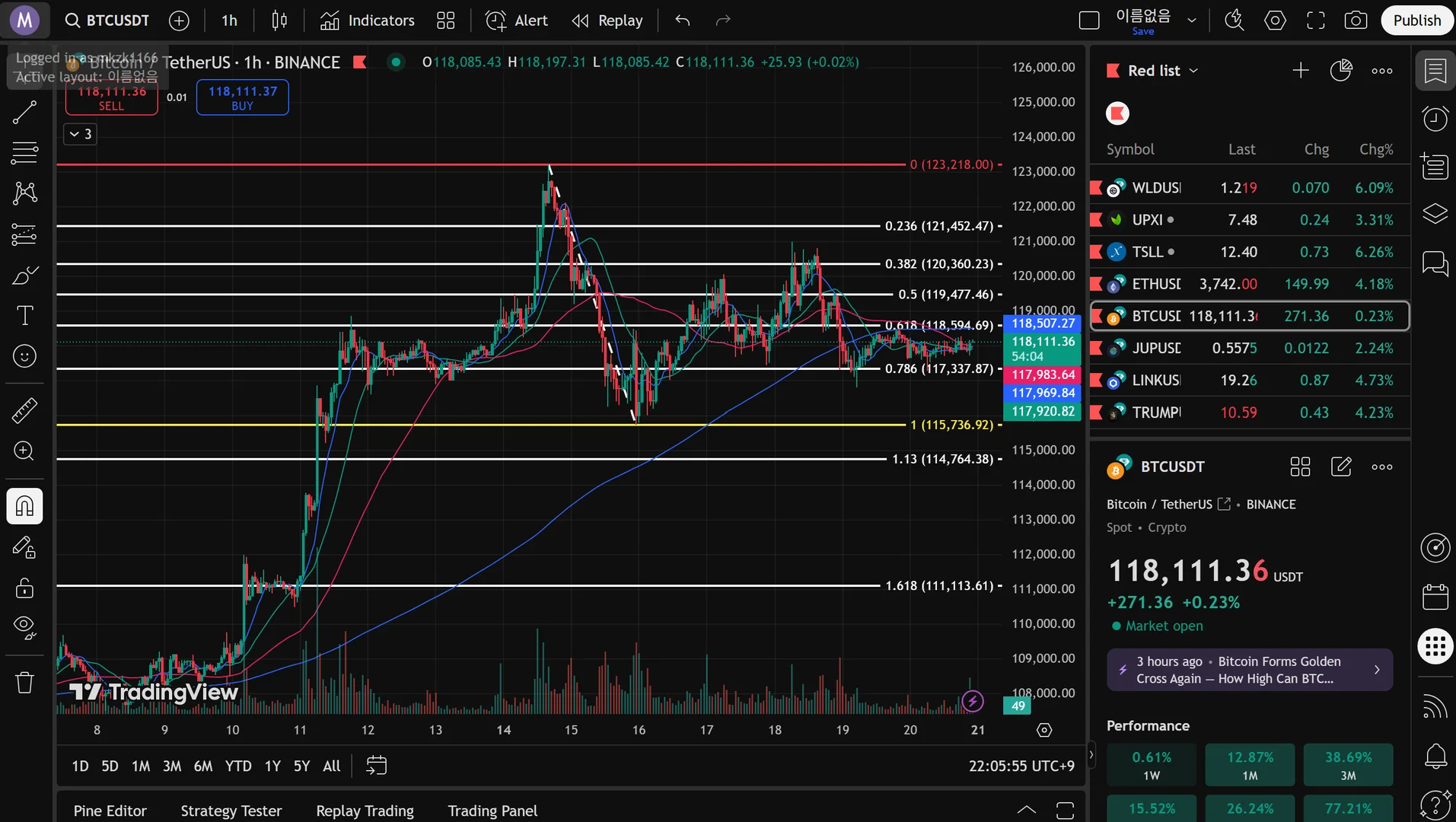The image size is (1456, 822).
Task: Open the Strategy Tester tab
Action: tap(231, 811)
